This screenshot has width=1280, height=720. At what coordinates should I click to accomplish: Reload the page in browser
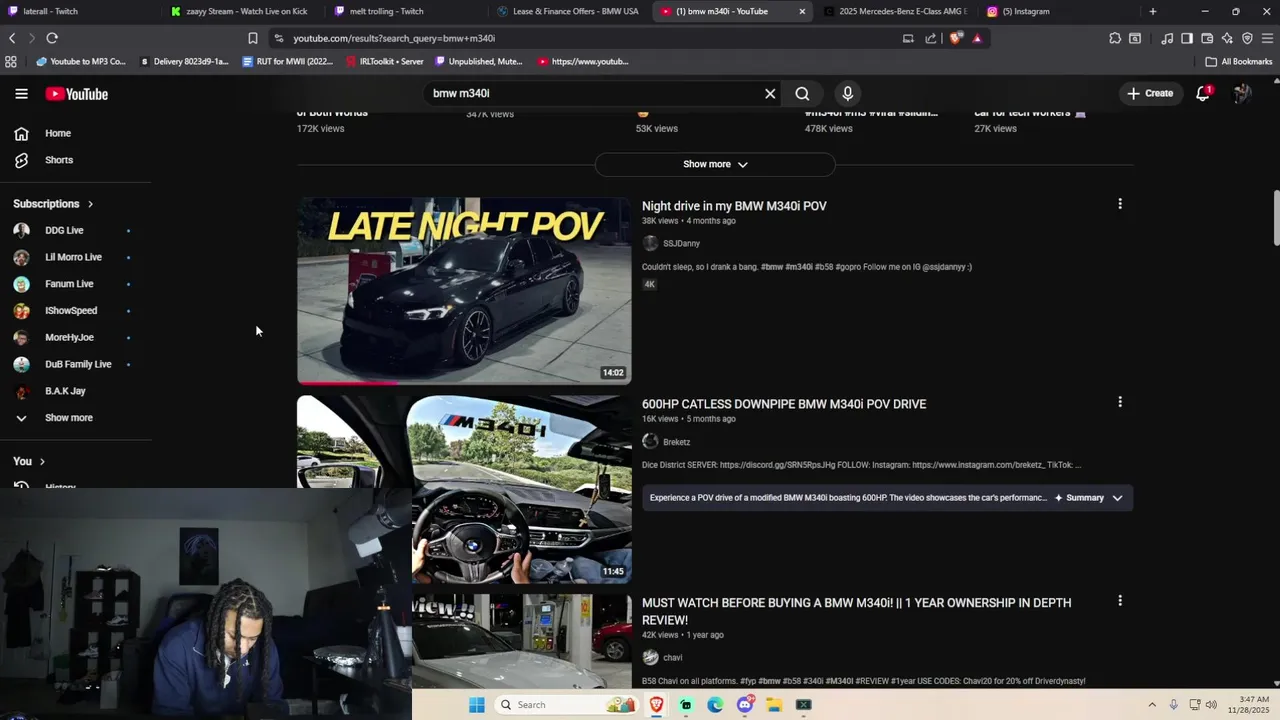click(52, 38)
